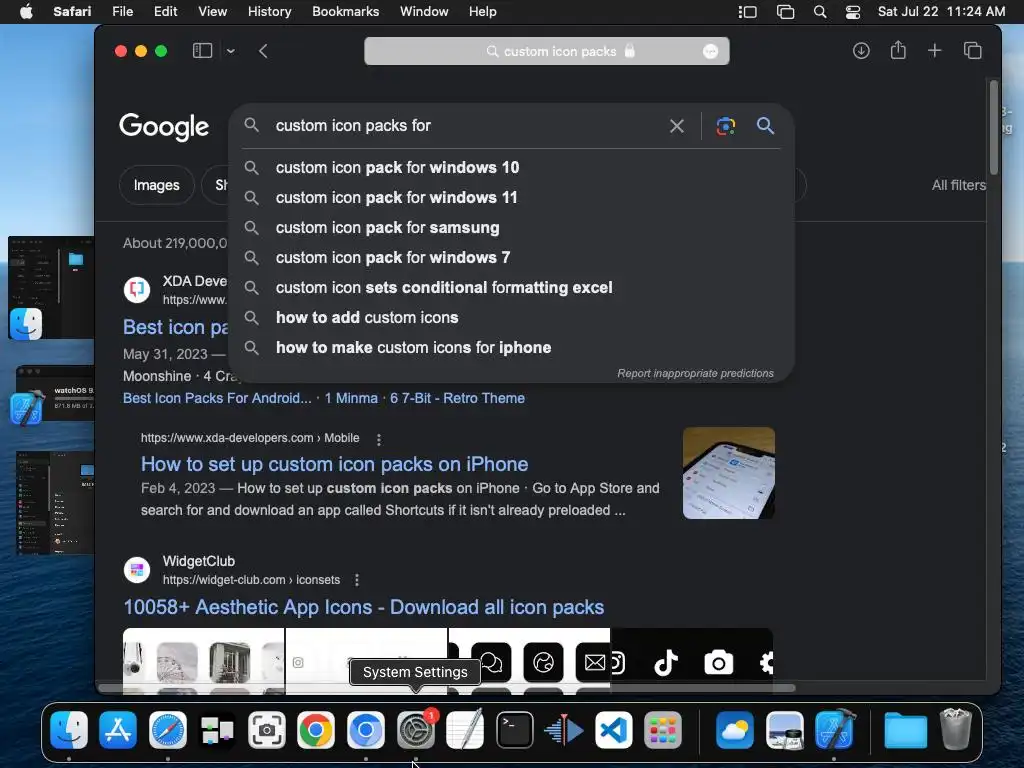The height and width of the screenshot is (768, 1024).
Task: Open System Settings from the Dock
Action: click(415, 729)
